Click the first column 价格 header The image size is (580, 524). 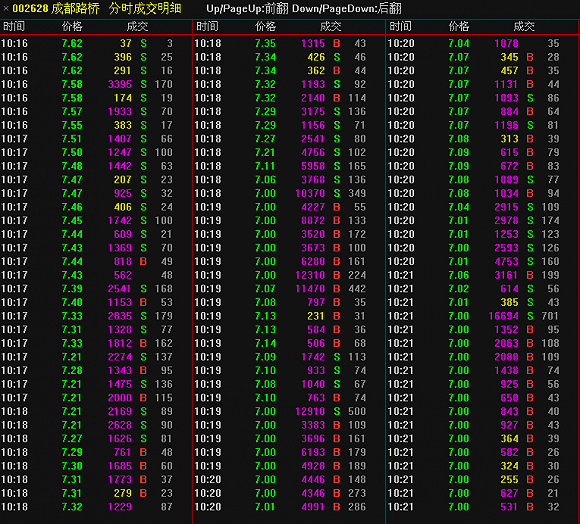72,26
